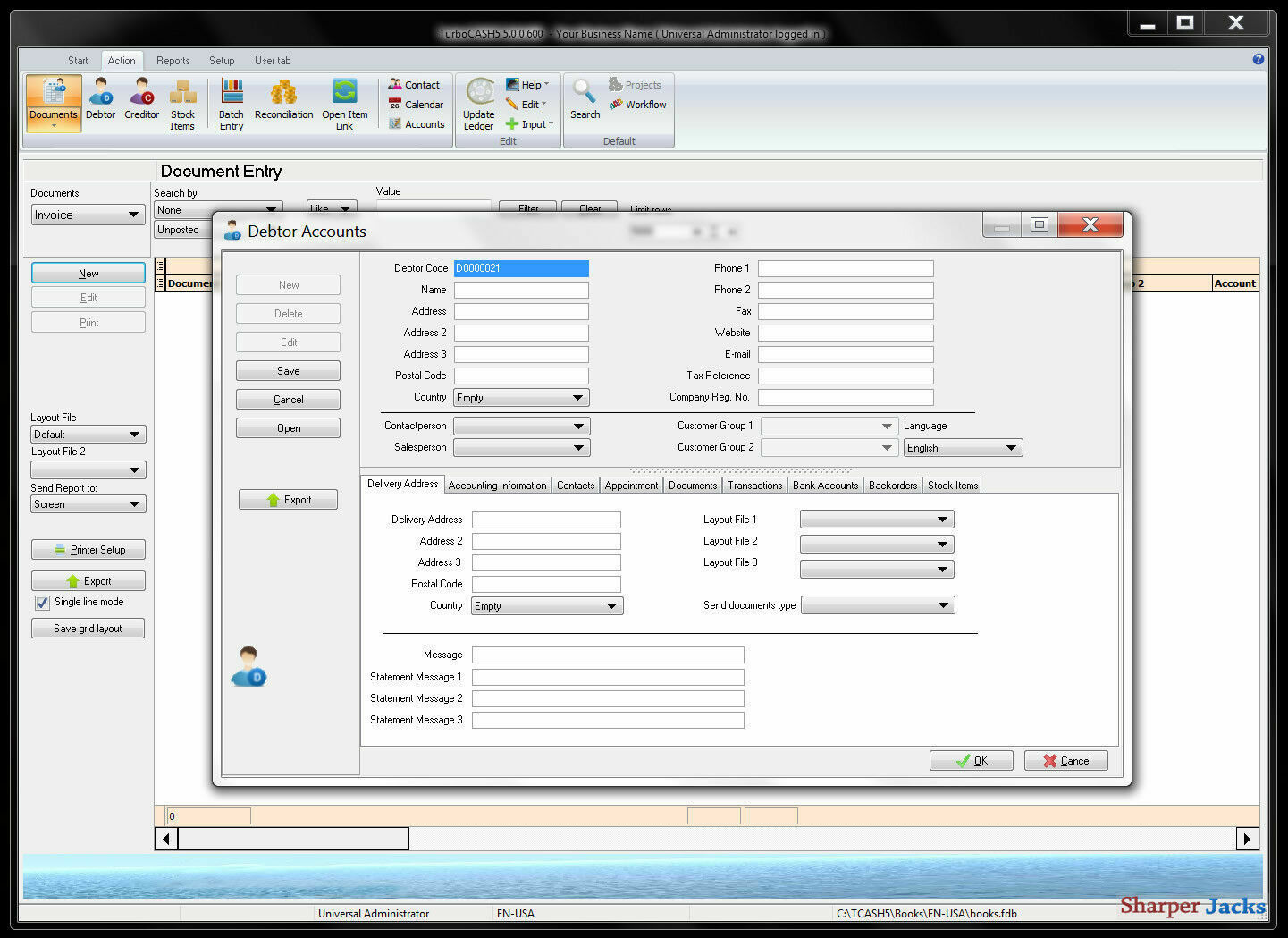The width and height of the screenshot is (1288, 938).
Task: Switch to the Start ribbon tab
Action: pyautogui.click(x=78, y=61)
